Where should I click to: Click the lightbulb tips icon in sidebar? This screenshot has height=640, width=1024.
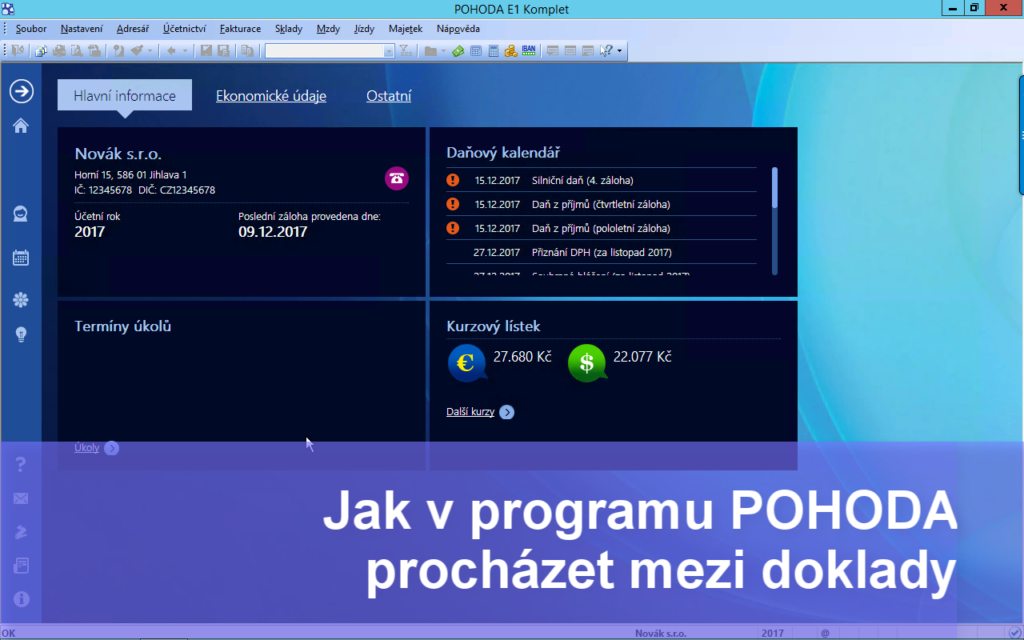tap(21, 335)
